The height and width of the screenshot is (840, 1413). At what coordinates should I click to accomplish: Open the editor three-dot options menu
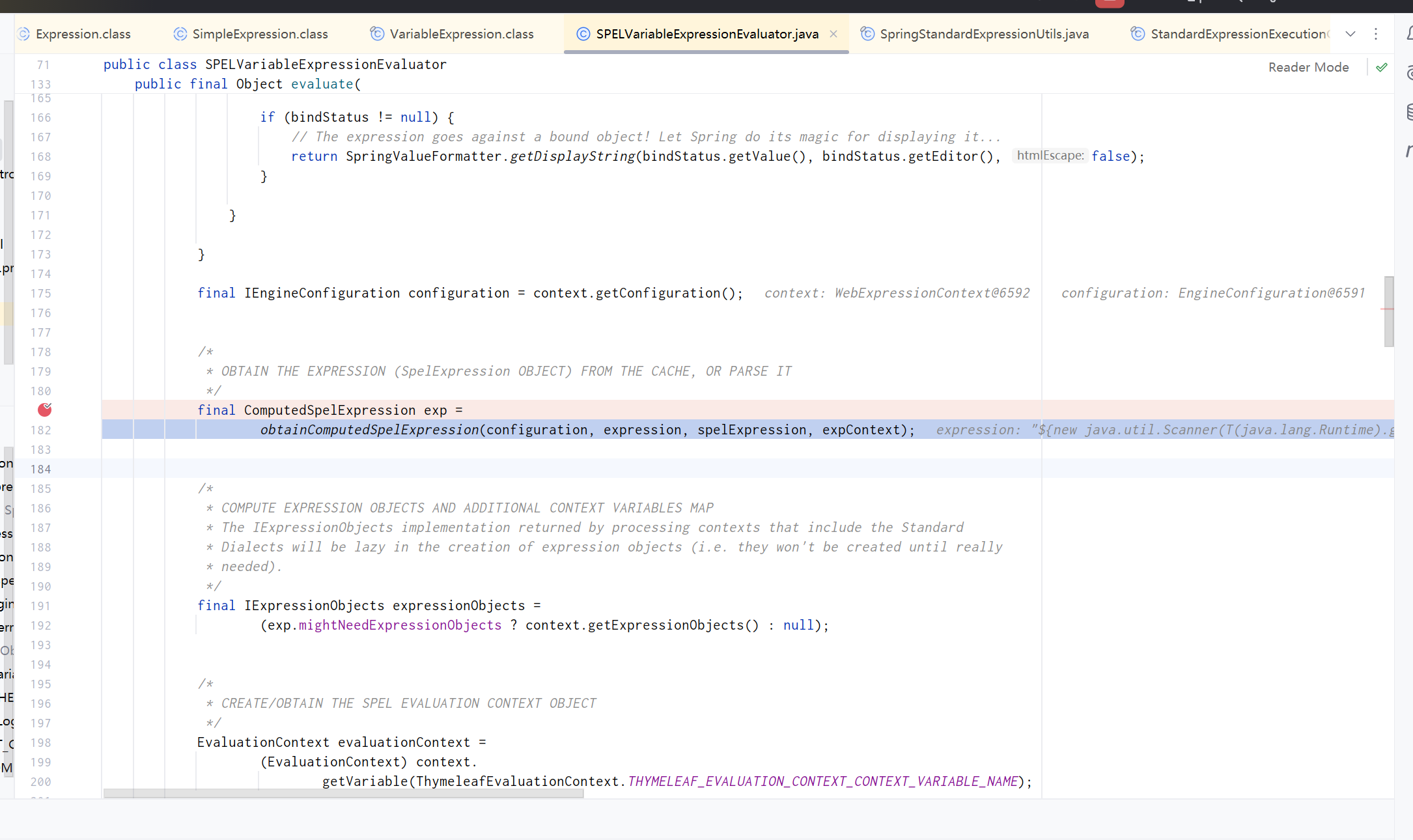[1376, 34]
